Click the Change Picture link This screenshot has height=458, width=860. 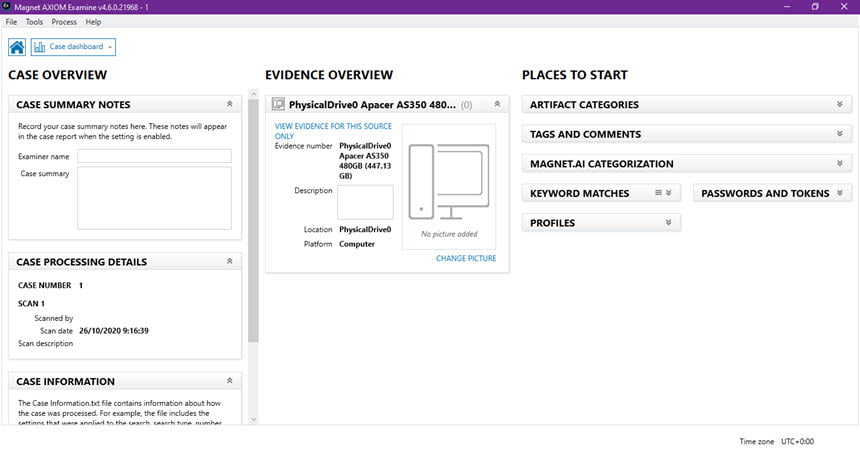click(466, 258)
